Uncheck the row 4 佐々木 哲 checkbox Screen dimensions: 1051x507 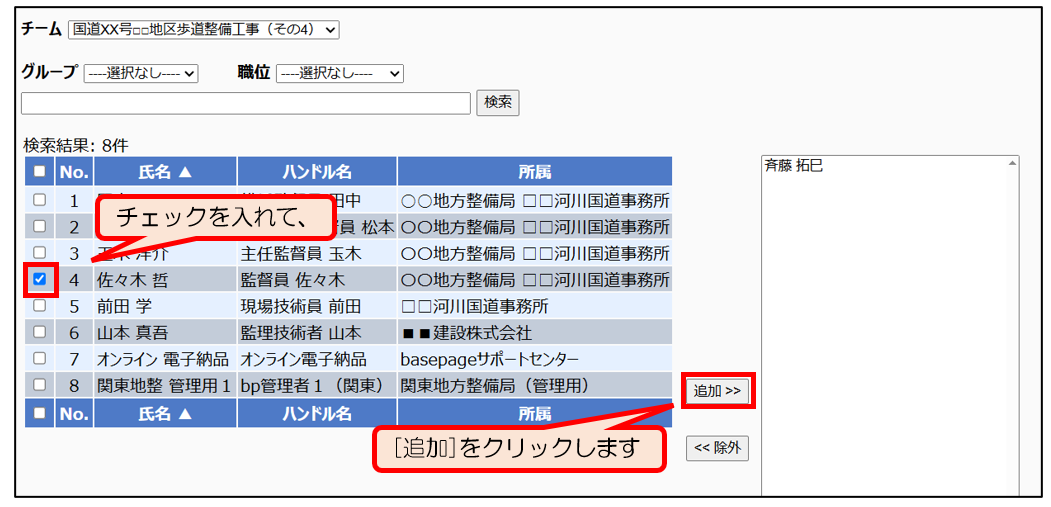40,279
